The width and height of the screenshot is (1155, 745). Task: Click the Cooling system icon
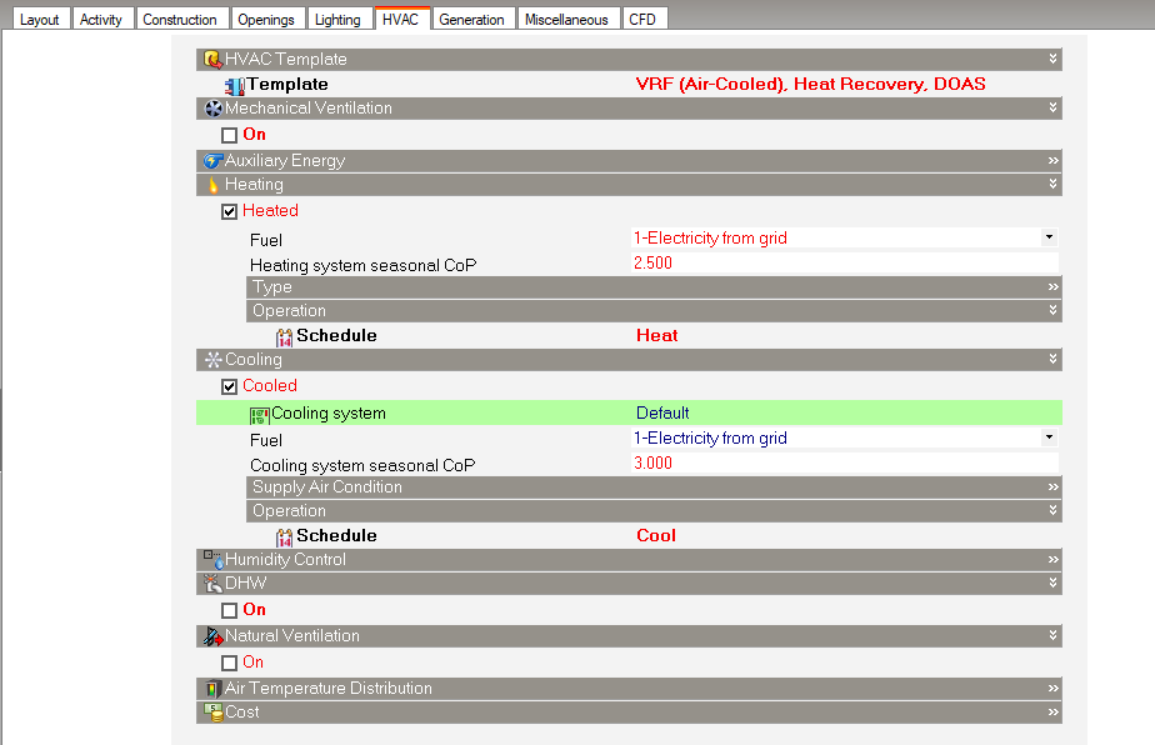click(x=259, y=416)
